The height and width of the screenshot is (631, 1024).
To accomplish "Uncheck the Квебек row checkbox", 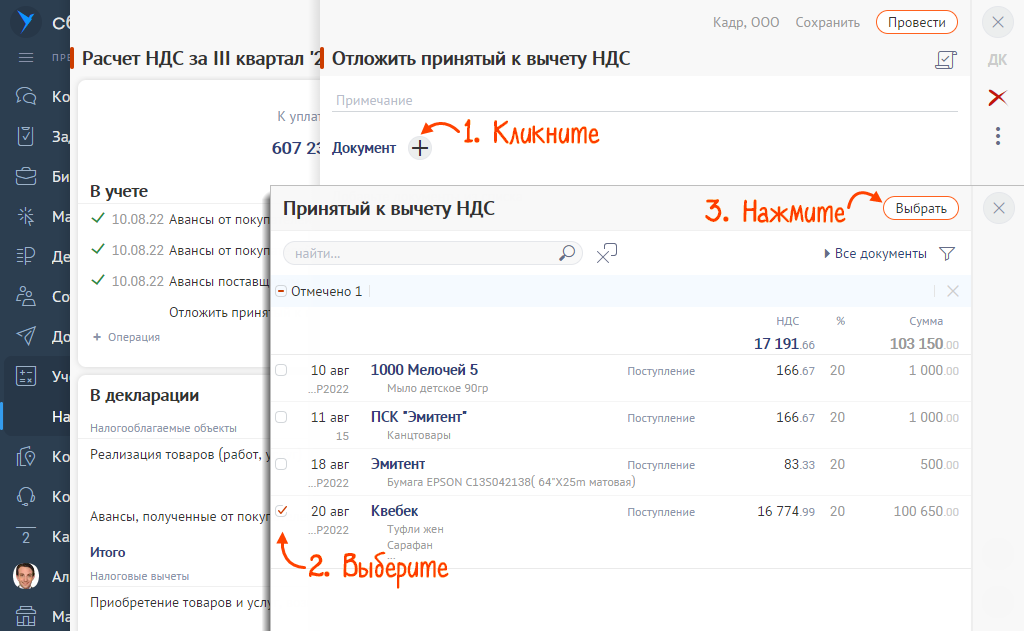I will coord(281,511).
